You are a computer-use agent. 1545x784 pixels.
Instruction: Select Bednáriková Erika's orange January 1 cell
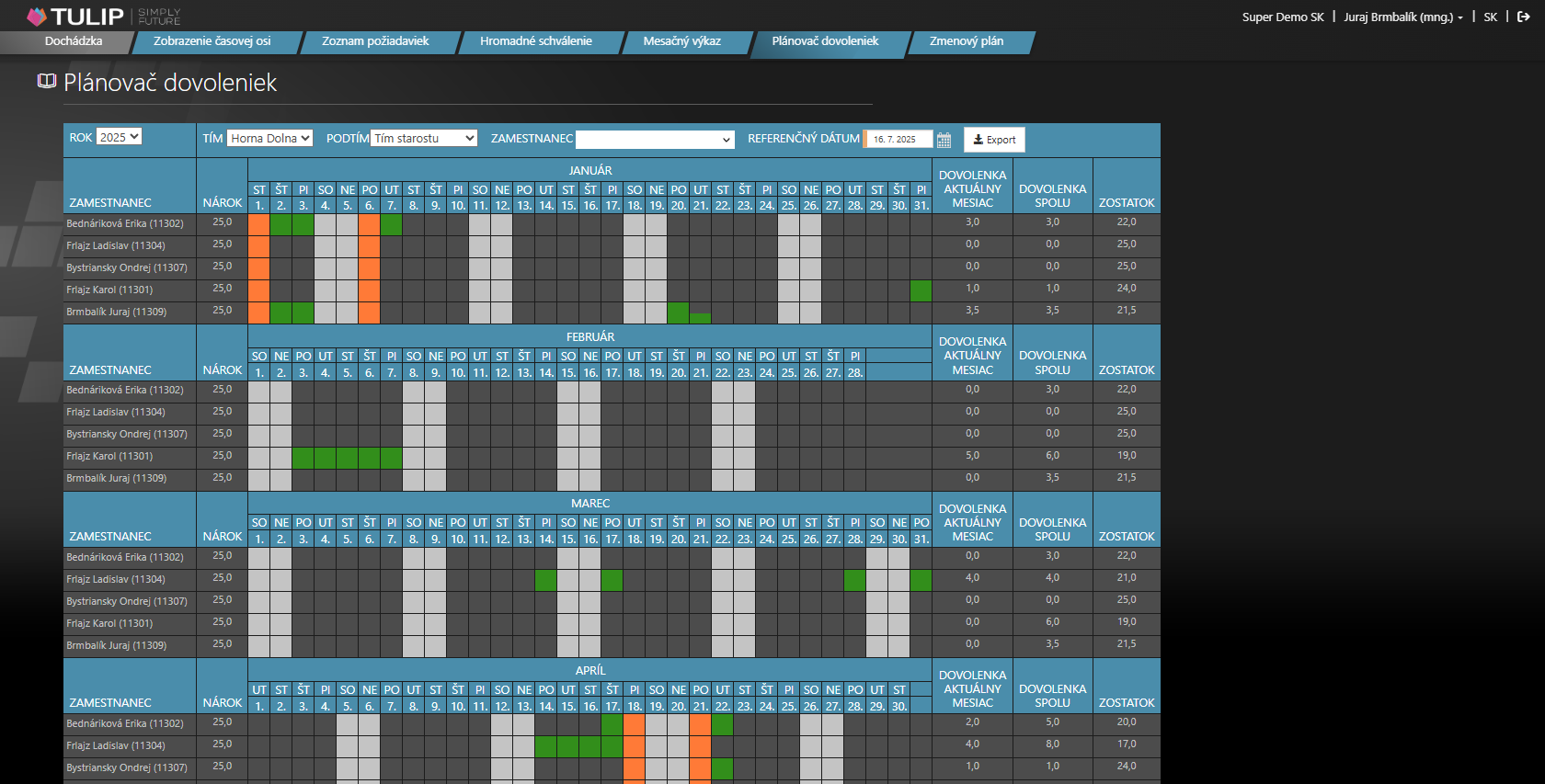[258, 224]
